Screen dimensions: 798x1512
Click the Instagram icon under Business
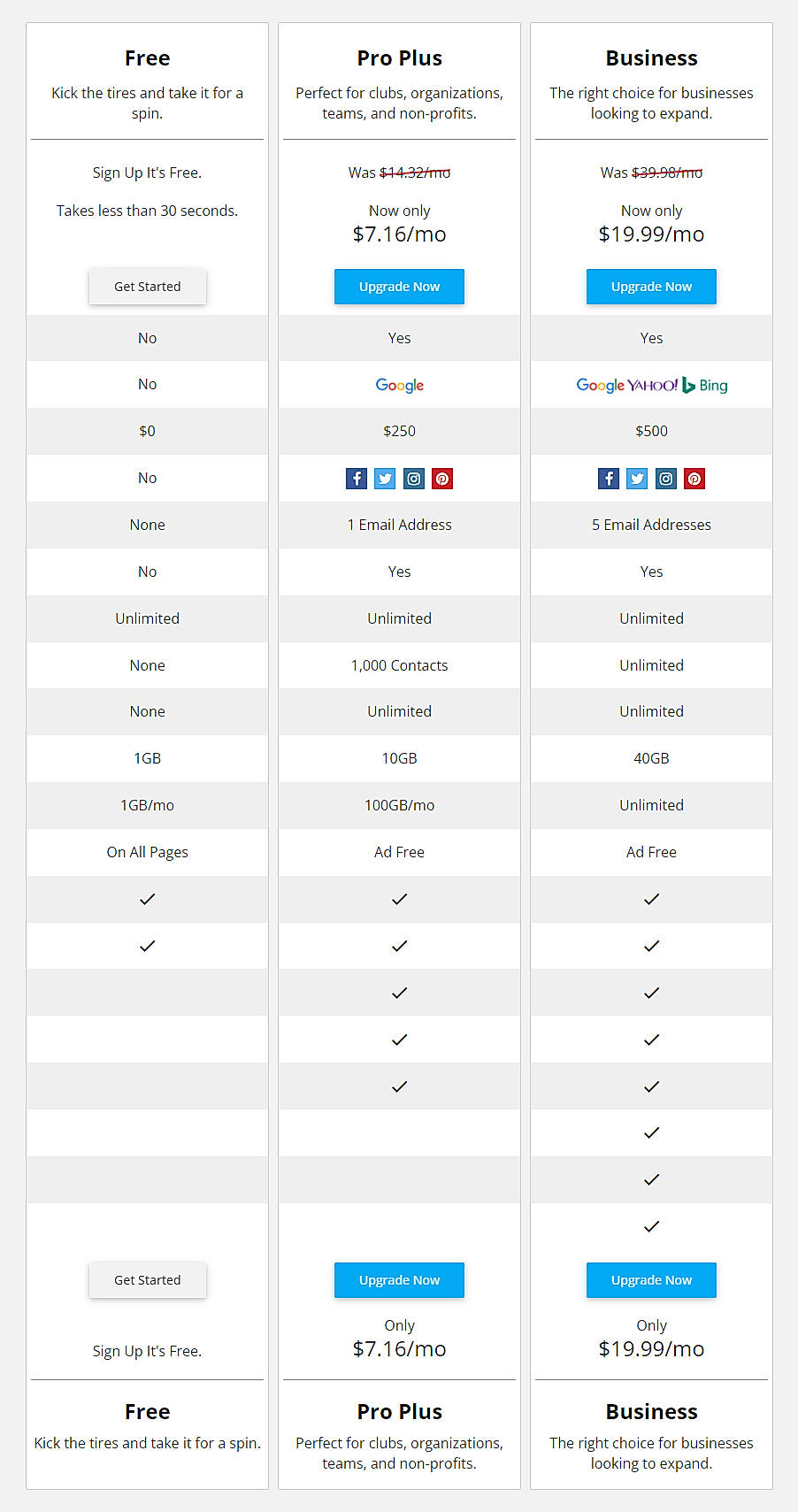[x=665, y=478]
